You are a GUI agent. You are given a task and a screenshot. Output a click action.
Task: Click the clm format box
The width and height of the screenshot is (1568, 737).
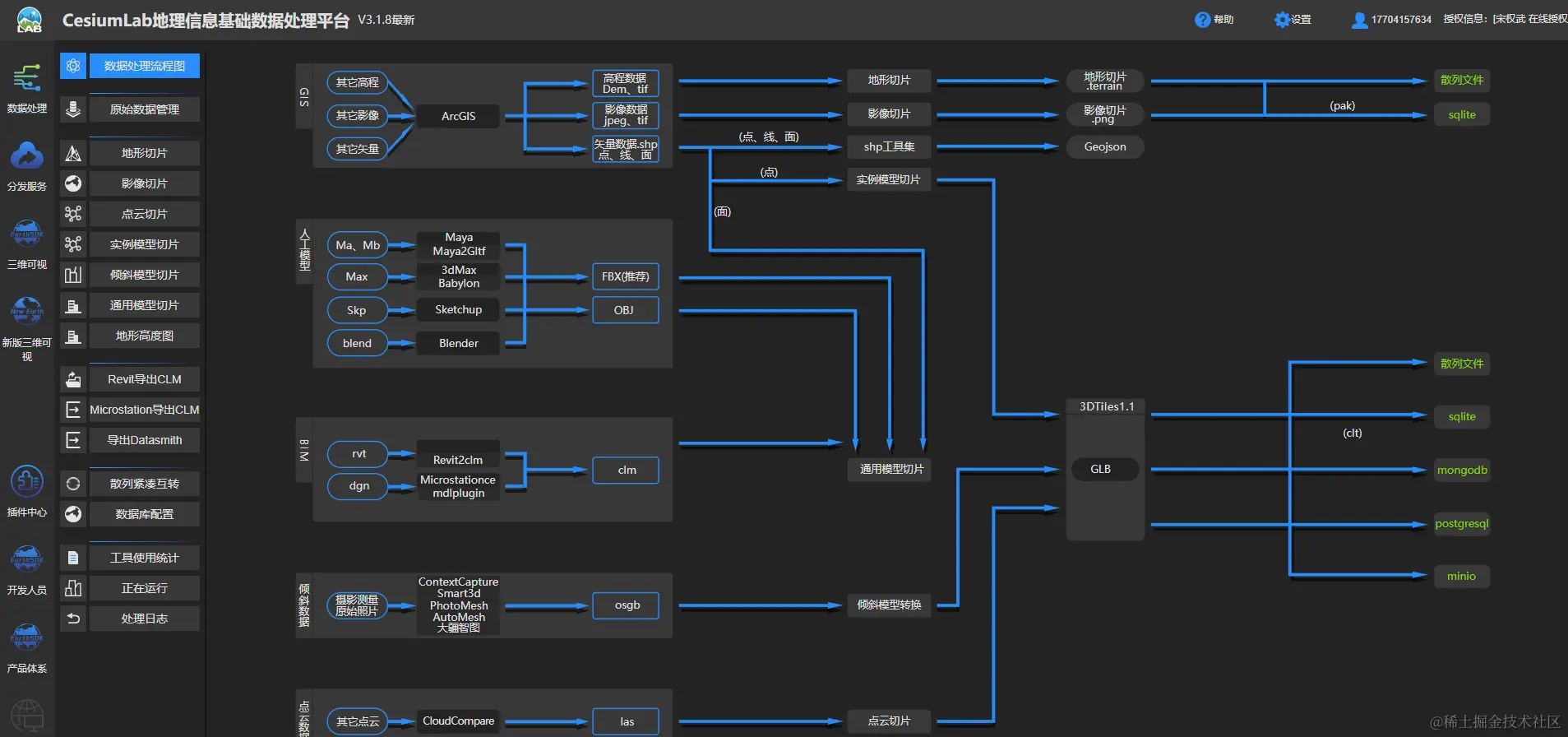626,470
